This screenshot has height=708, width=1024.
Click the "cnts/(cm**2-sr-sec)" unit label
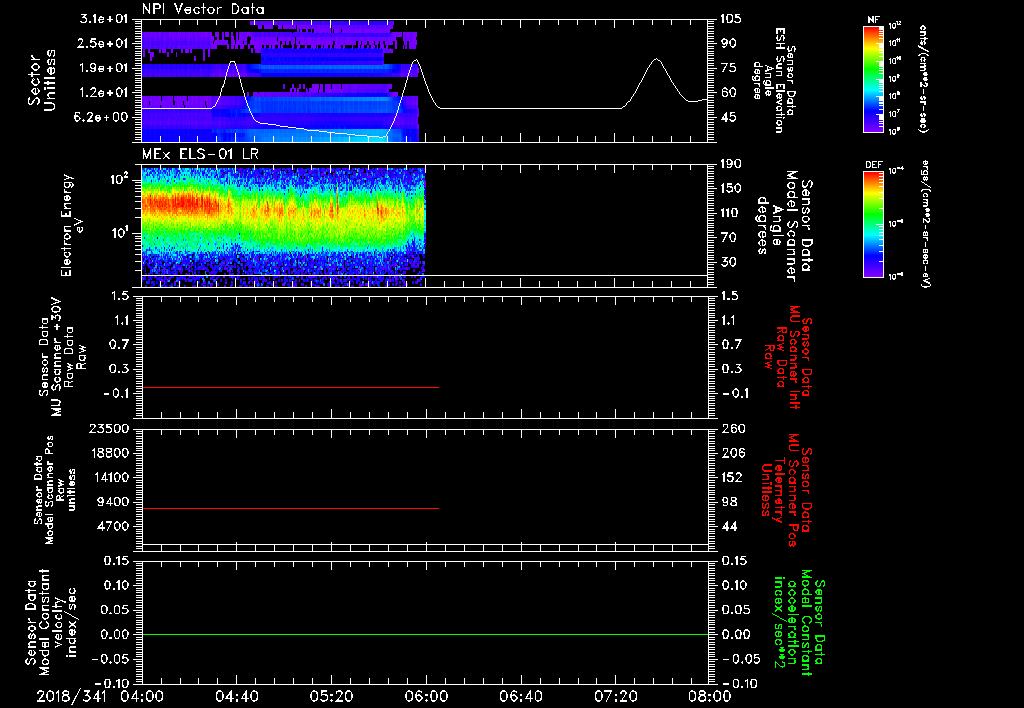pos(923,79)
